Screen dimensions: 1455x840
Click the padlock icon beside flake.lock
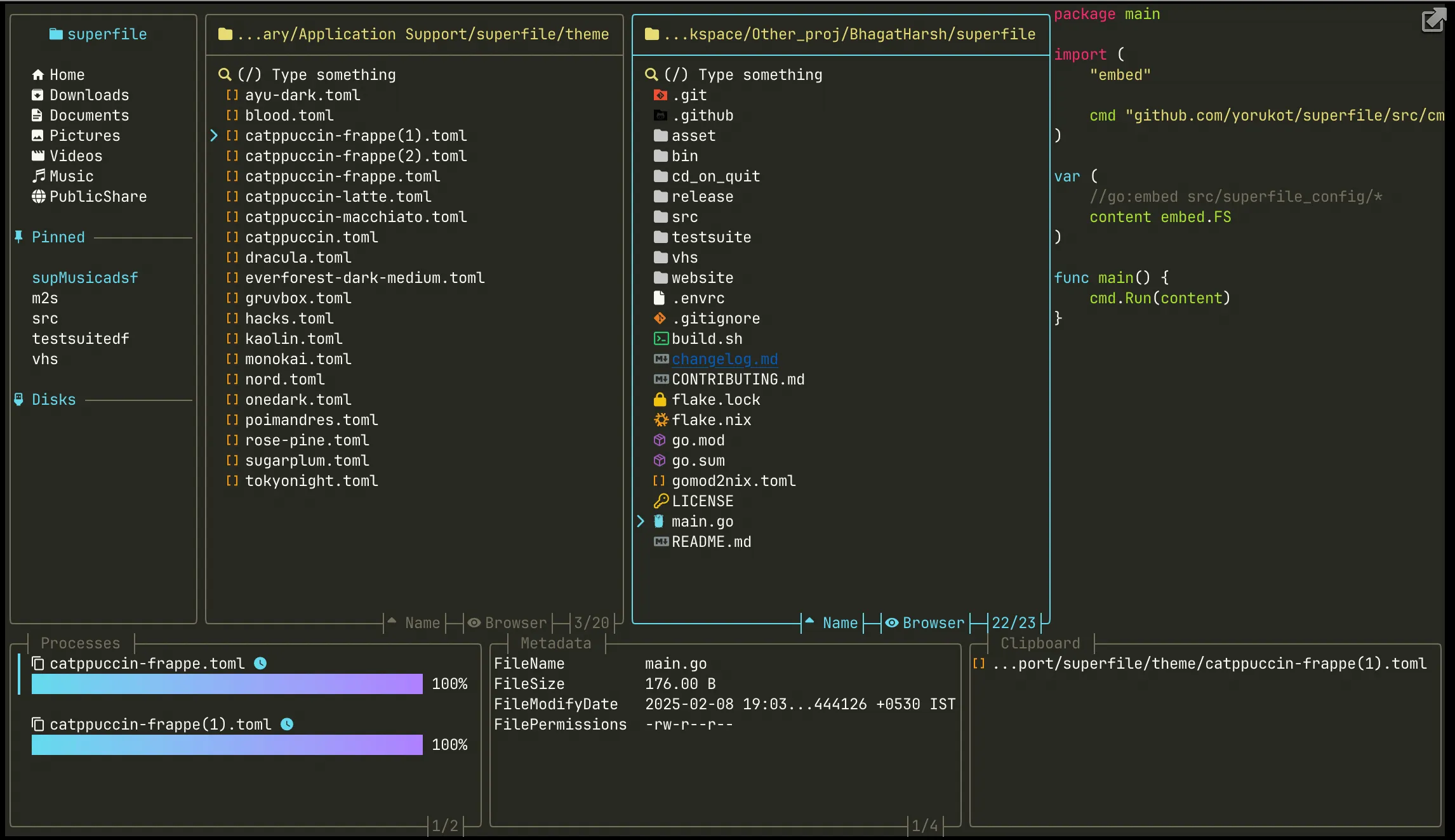point(660,400)
